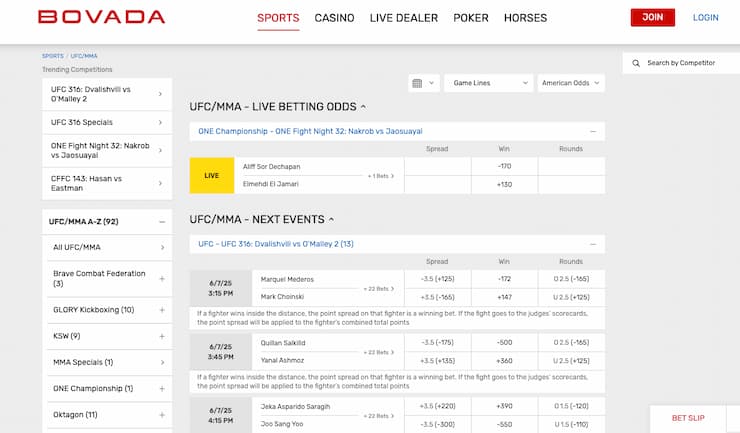
Task: Collapse UFC 316 event group
Action: point(593,244)
